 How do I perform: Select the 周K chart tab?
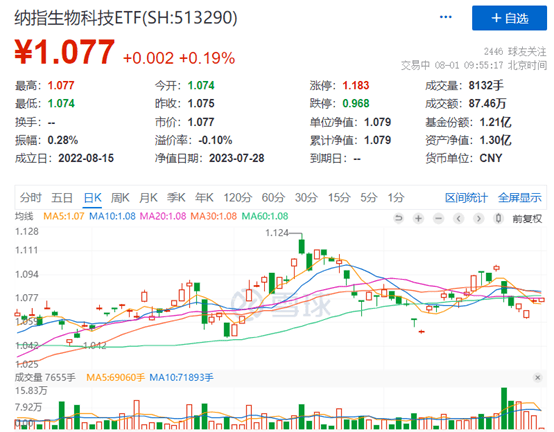(120, 197)
